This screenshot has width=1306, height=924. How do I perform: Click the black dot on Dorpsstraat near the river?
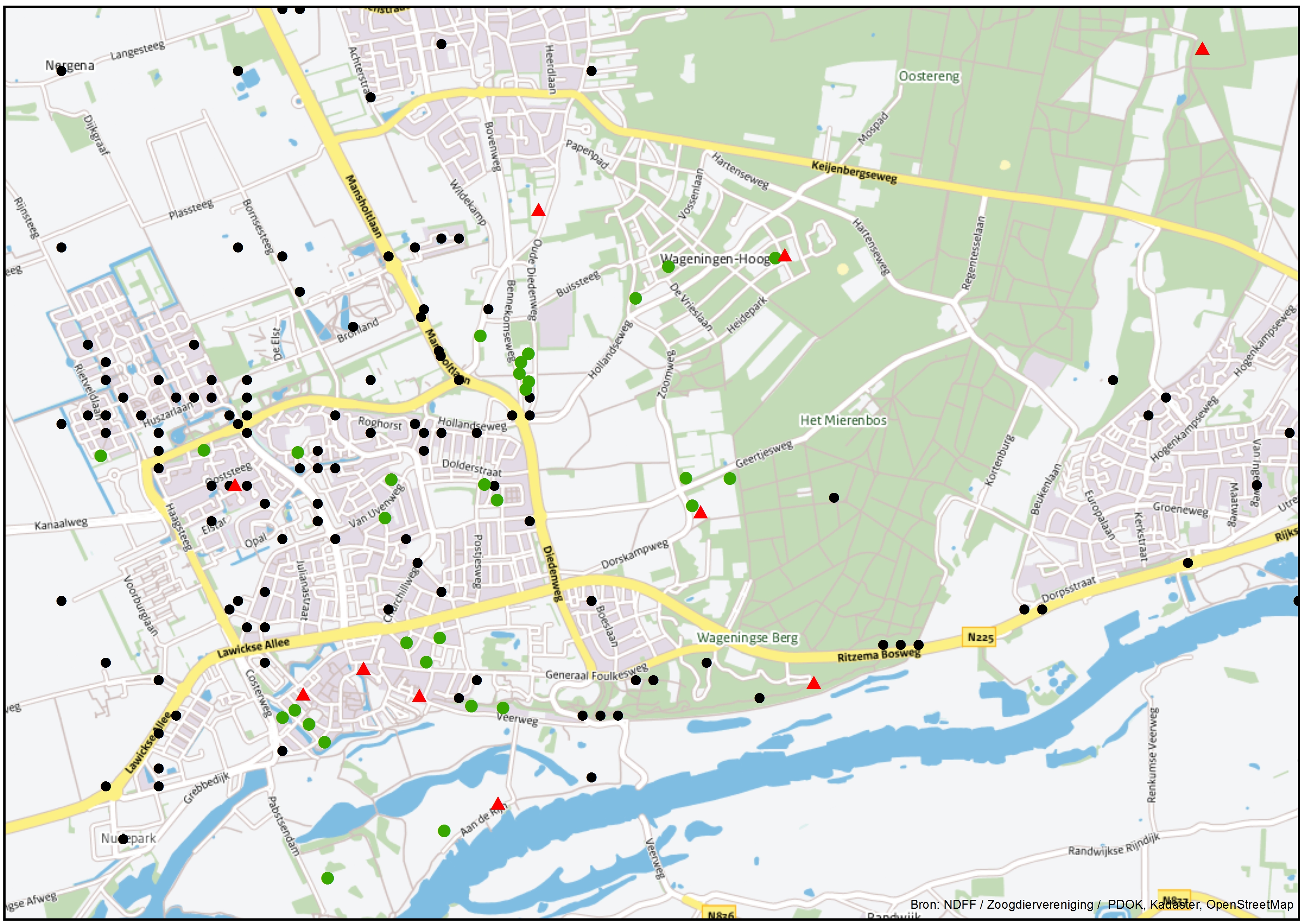(x=1188, y=563)
